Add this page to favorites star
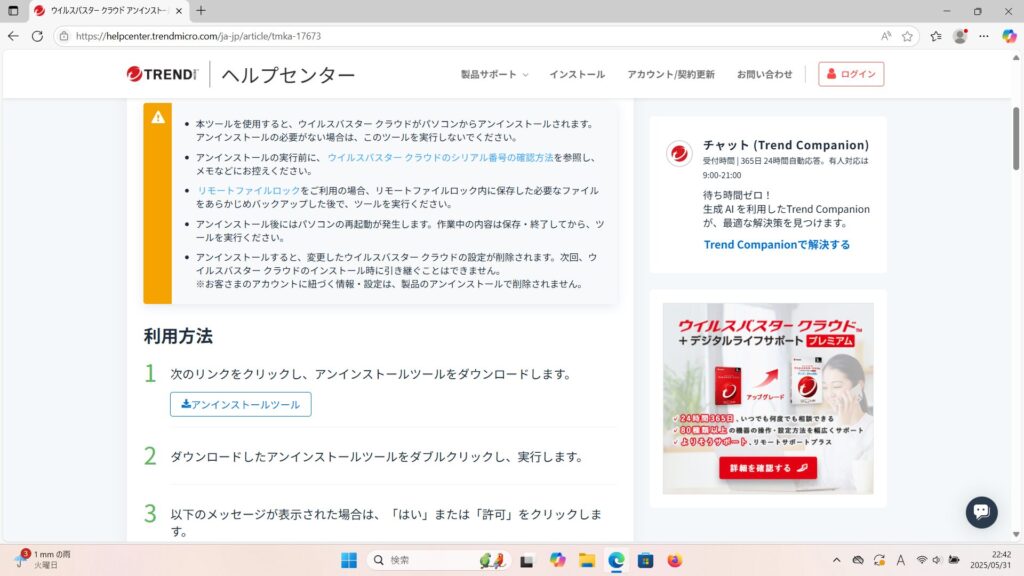1024x576 pixels. [907, 36]
